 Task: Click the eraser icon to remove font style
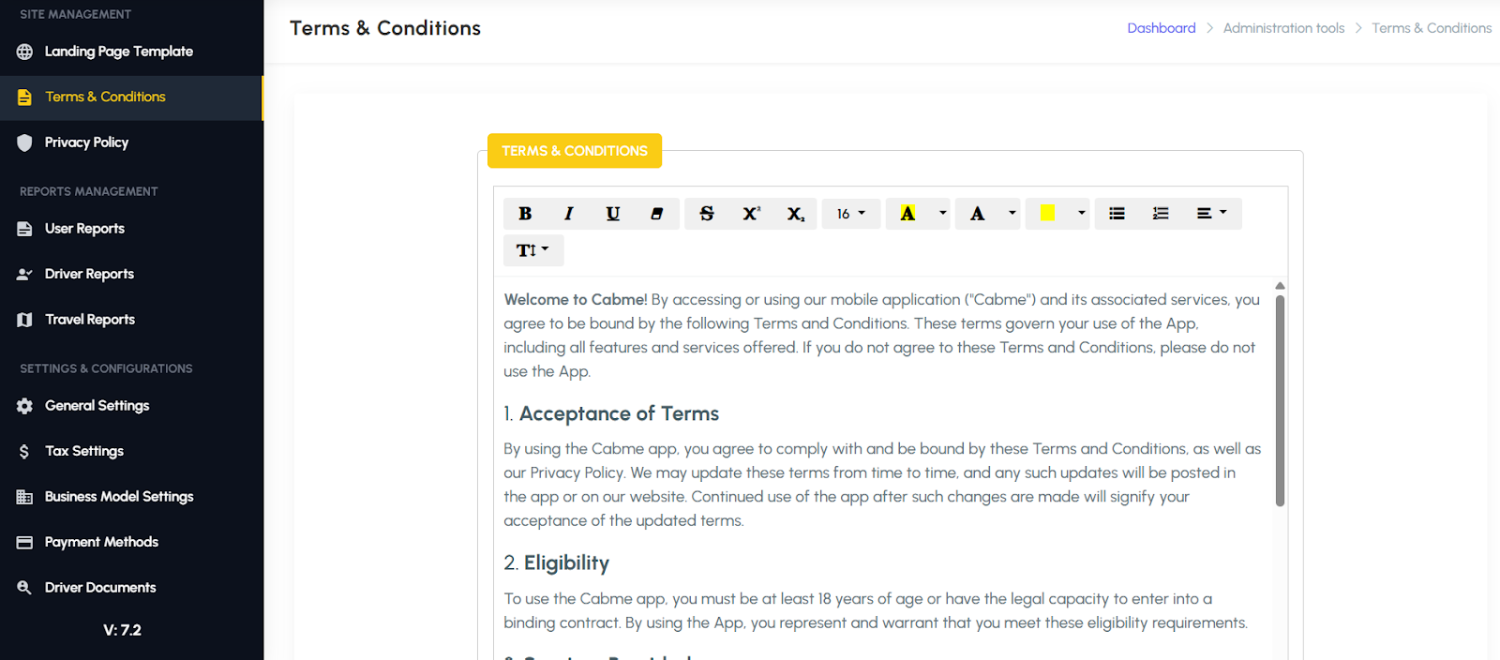pyautogui.click(x=657, y=213)
